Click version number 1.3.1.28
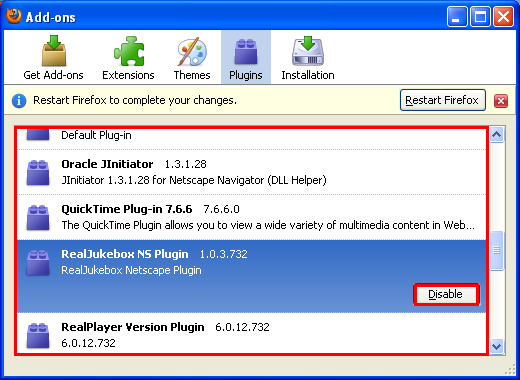 click(186, 164)
